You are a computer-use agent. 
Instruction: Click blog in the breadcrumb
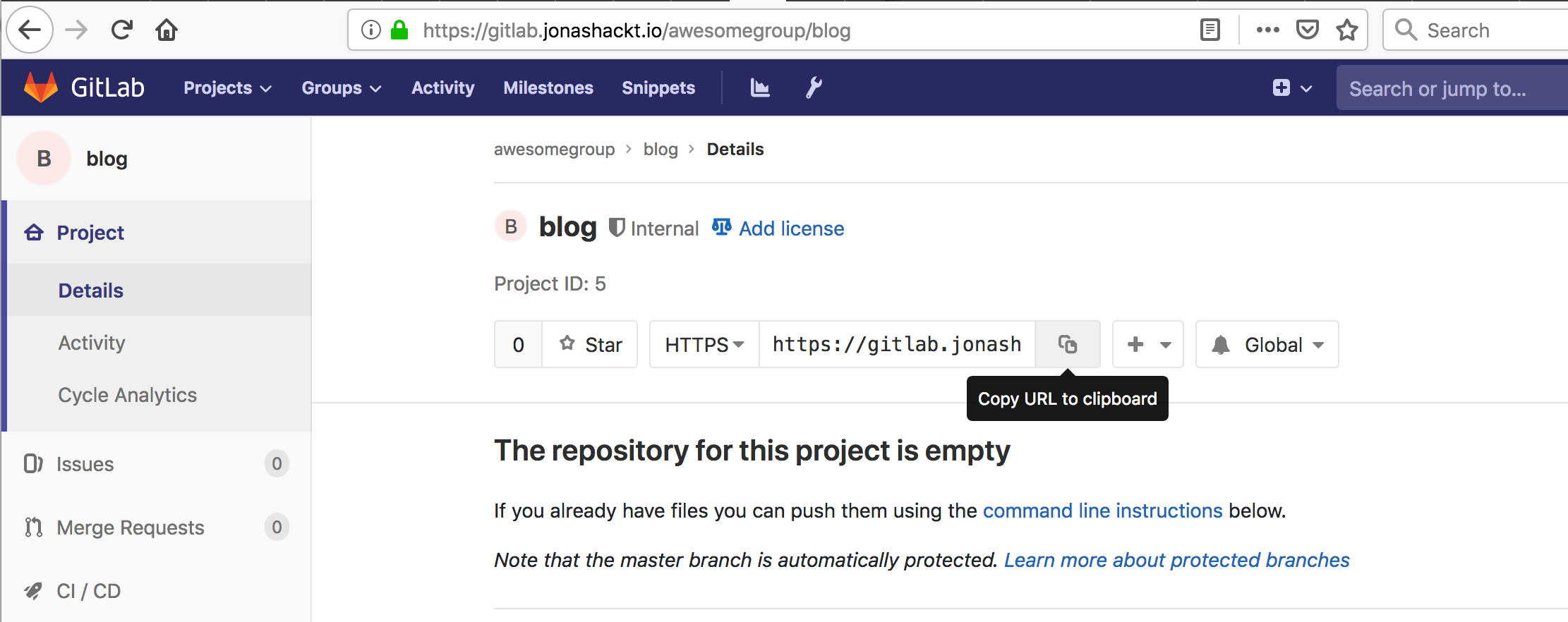[661, 150]
